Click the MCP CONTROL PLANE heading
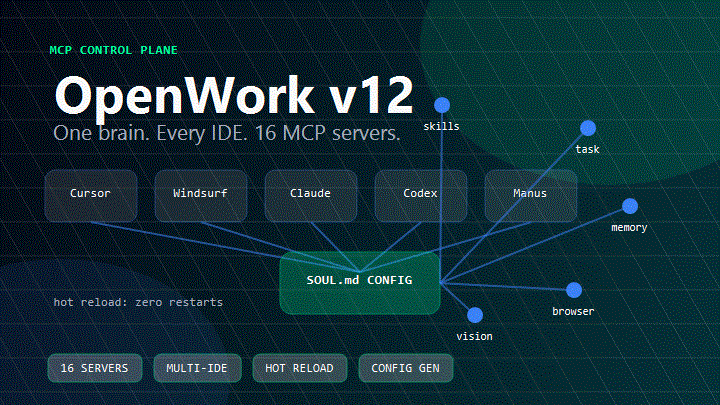Viewport: 720px width, 405px height. [x=113, y=50]
